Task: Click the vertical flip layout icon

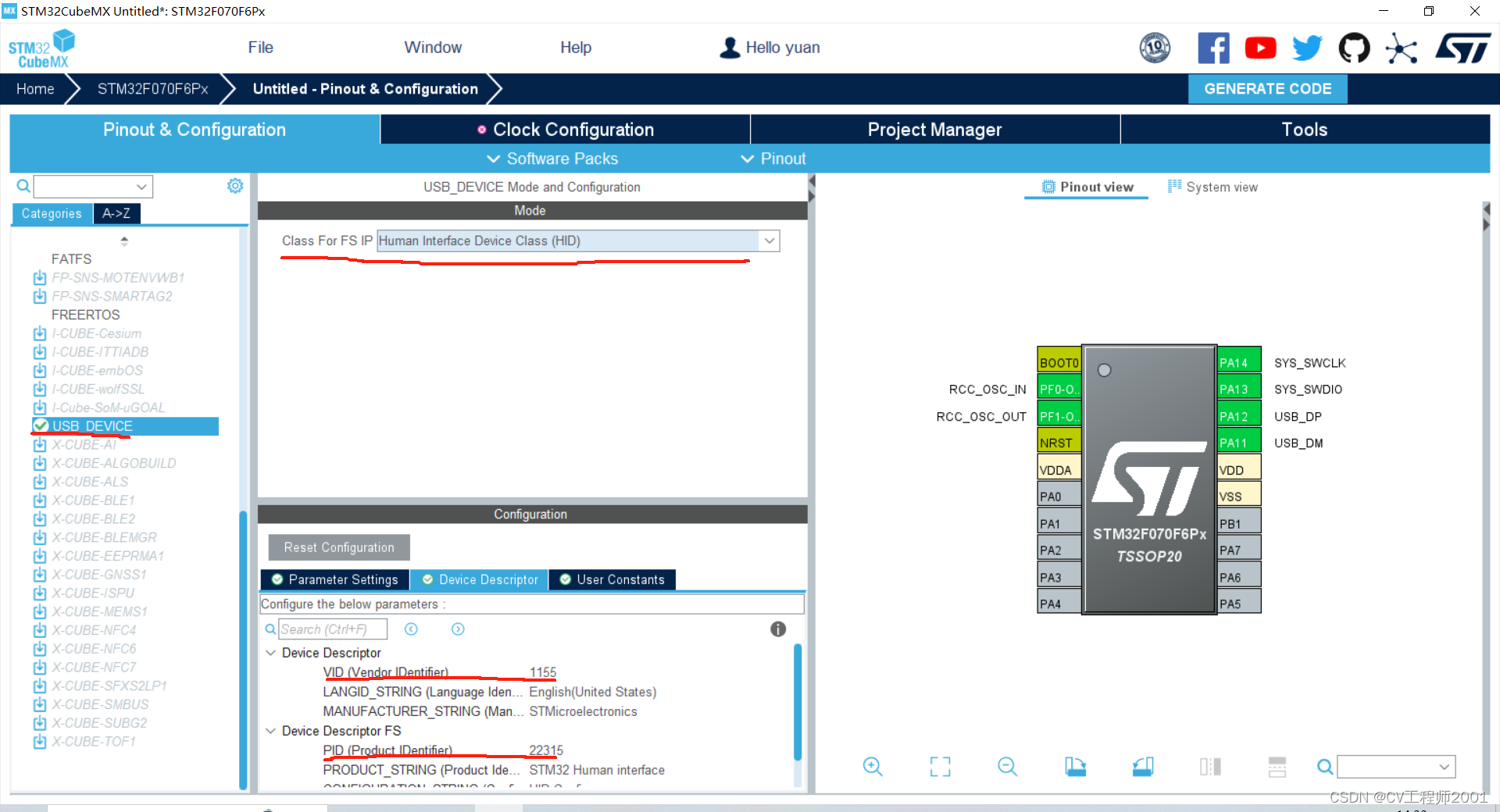Action: 1210,767
